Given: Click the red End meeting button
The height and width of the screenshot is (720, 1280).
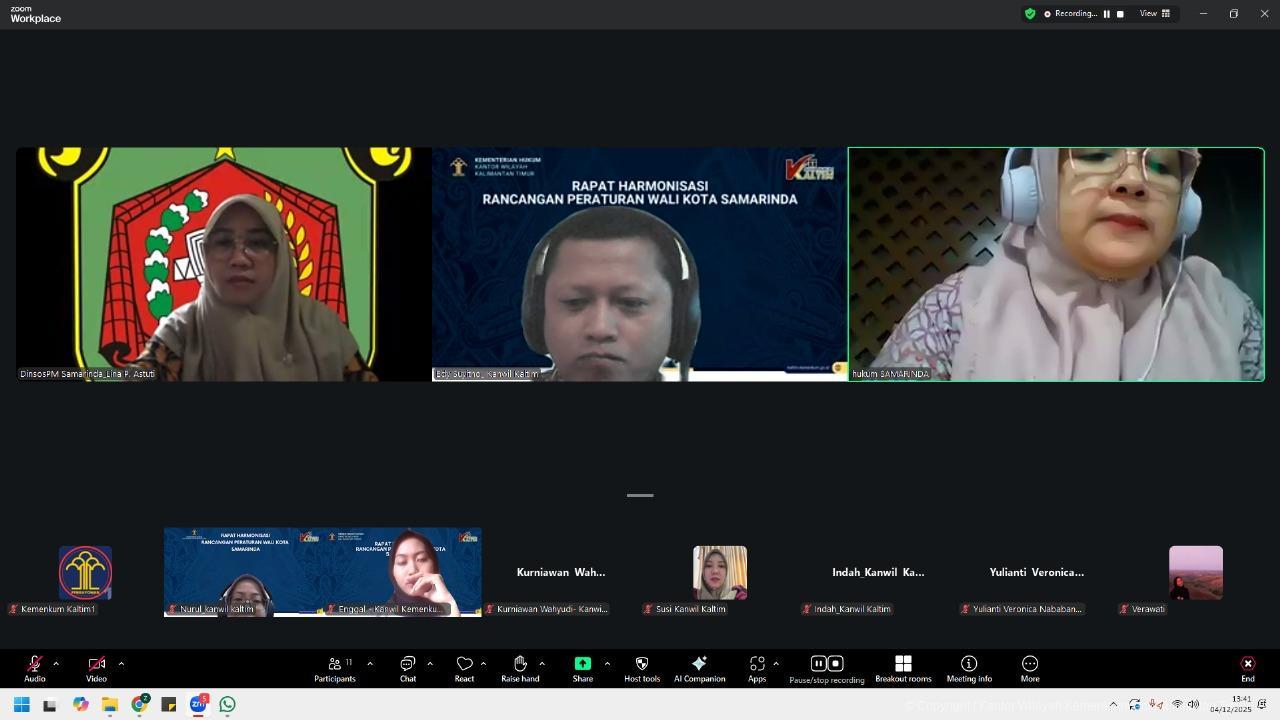Looking at the screenshot, I should (1247, 668).
